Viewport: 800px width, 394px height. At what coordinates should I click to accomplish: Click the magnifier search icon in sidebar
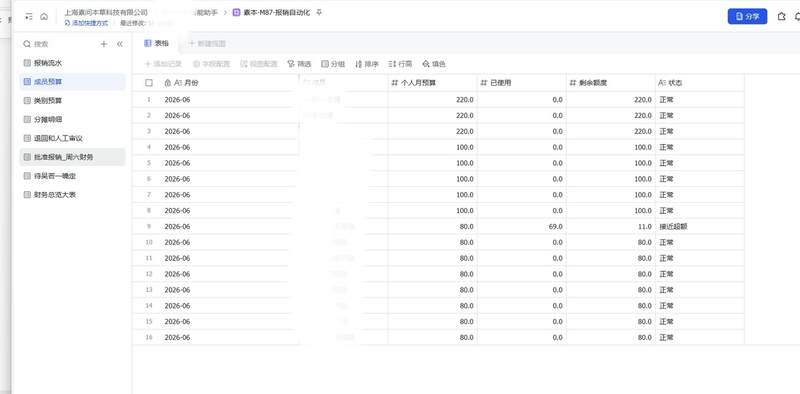click(x=27, y=44)
